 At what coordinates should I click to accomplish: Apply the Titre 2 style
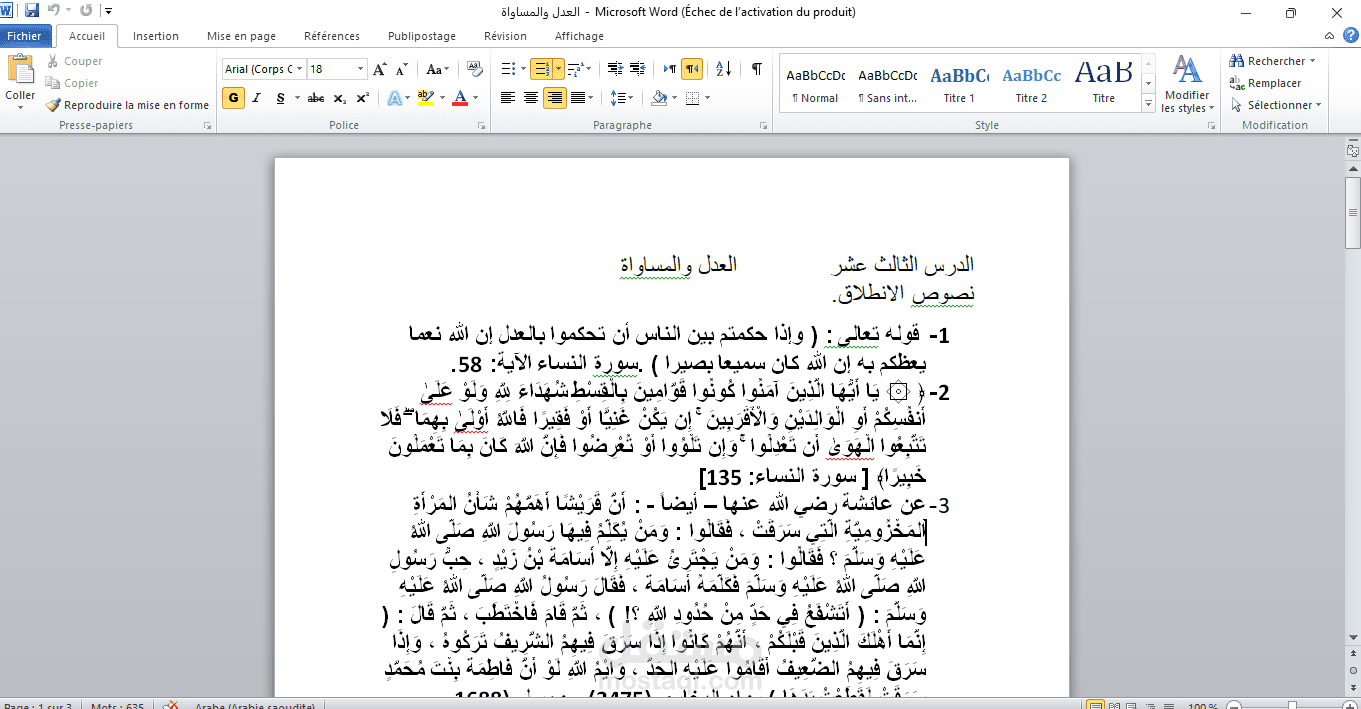coord(1031,83)
